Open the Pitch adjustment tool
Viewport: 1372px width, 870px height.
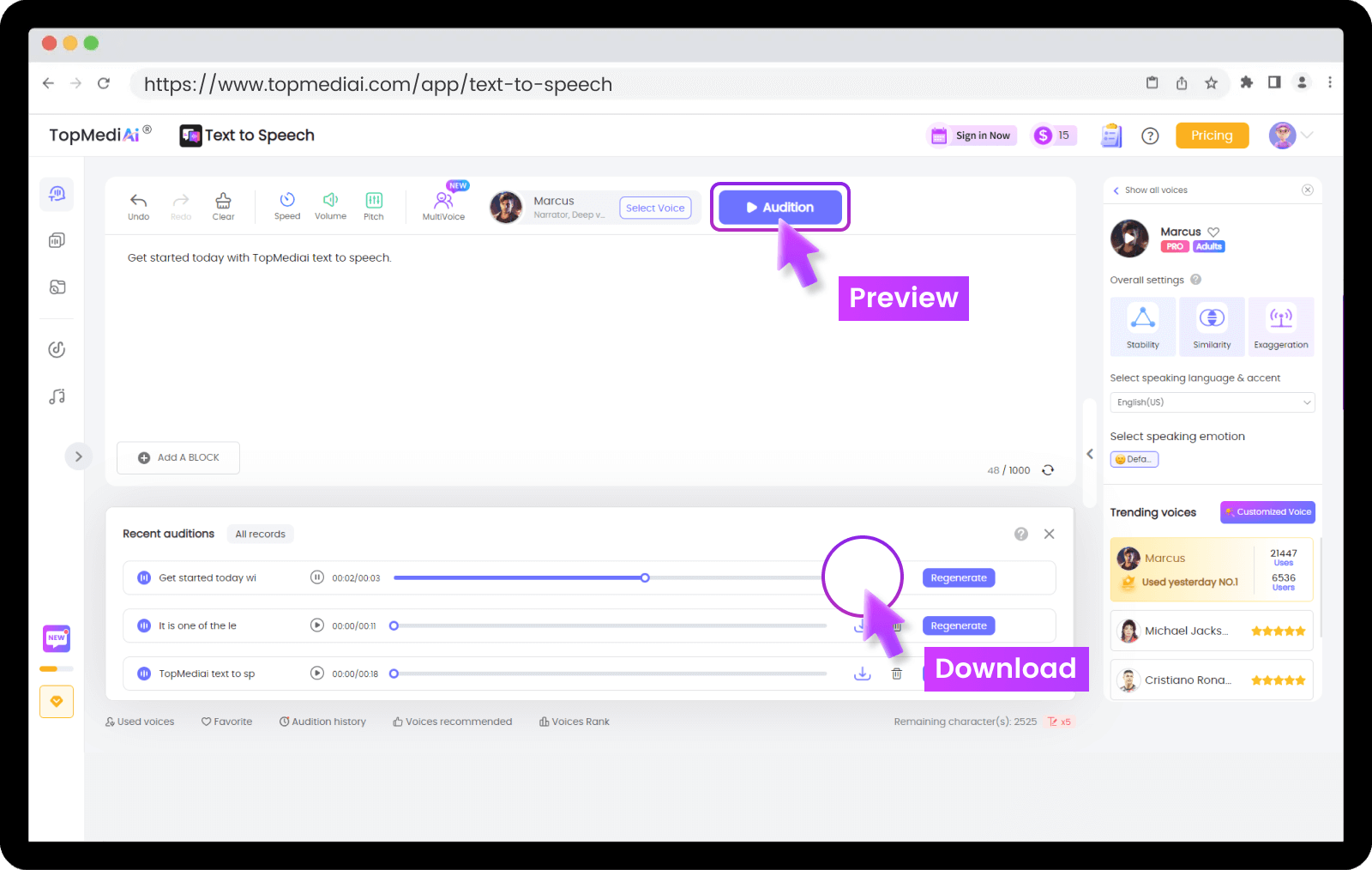click(374, 205)
